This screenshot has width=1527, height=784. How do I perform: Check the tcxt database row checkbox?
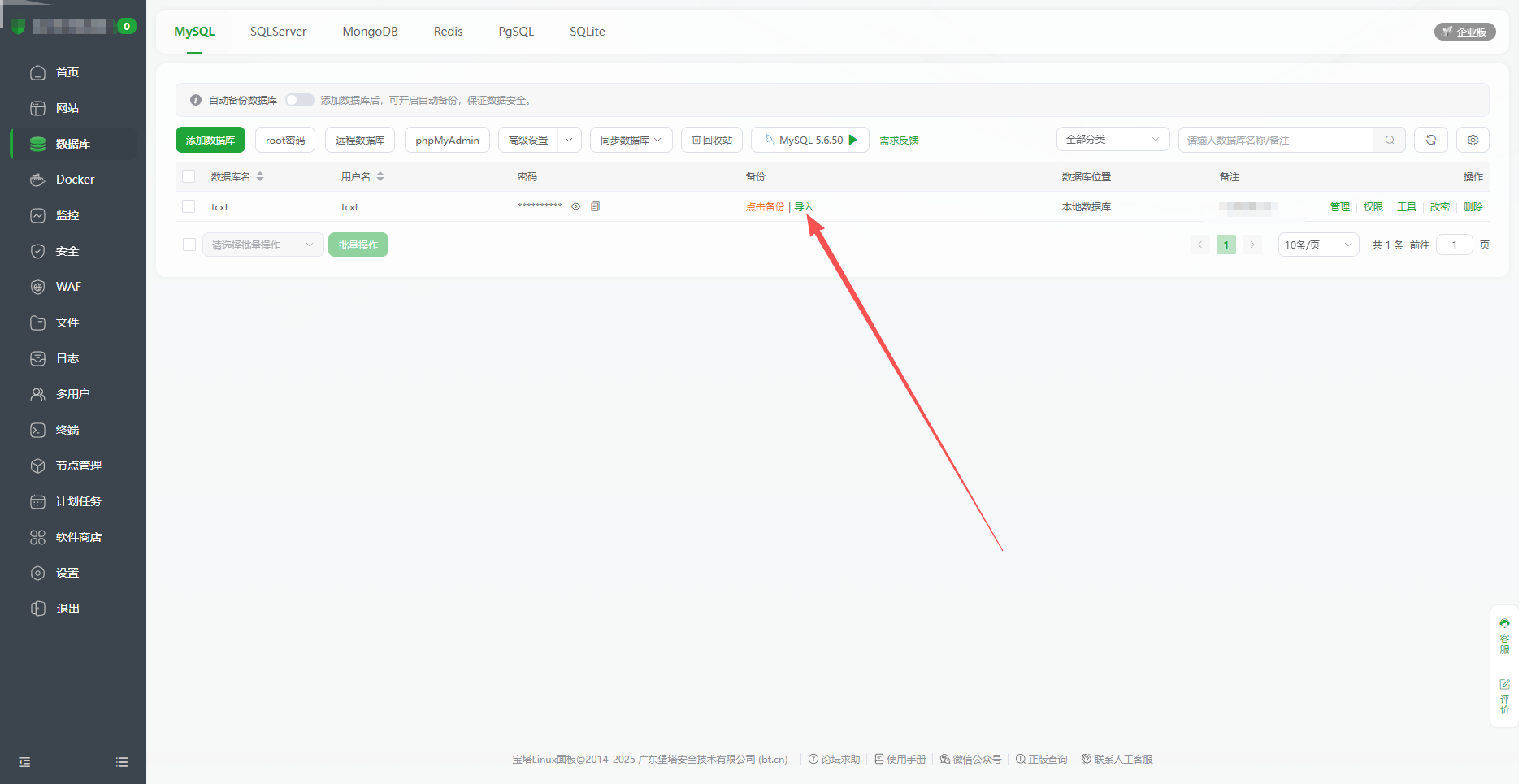click(x=189, y=206)
